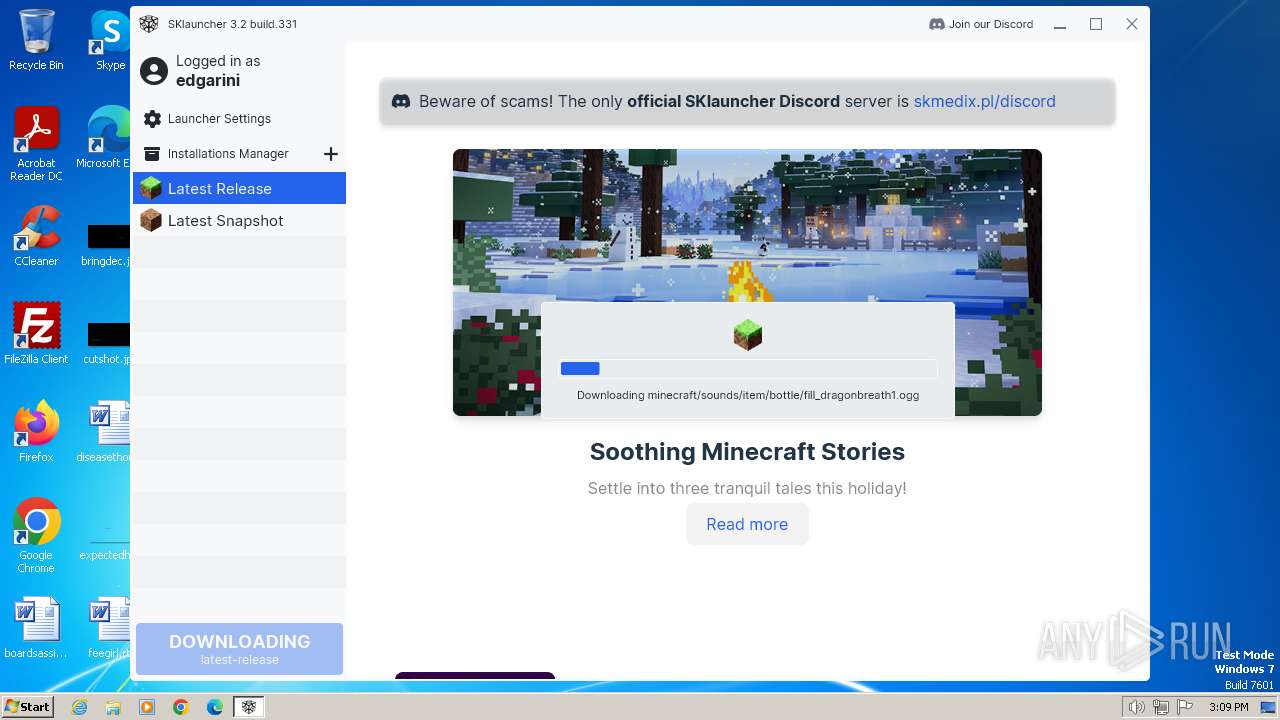Click the downloading file name status text
The image size is (1280, 720).
tap(747, 395)
